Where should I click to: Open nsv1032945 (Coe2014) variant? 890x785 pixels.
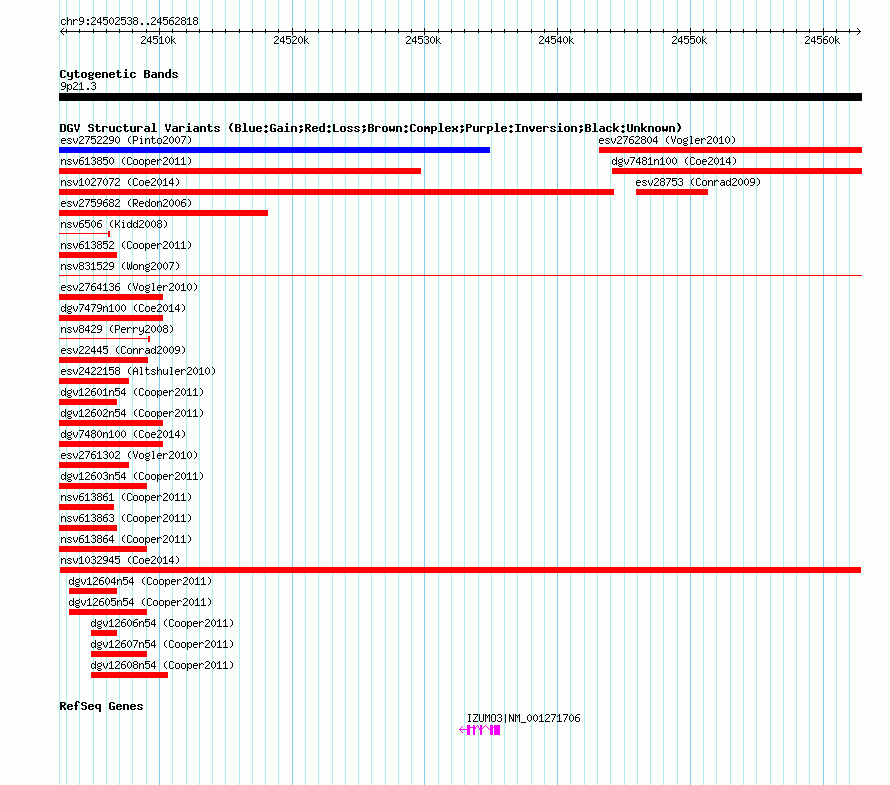tap(120, 560)
